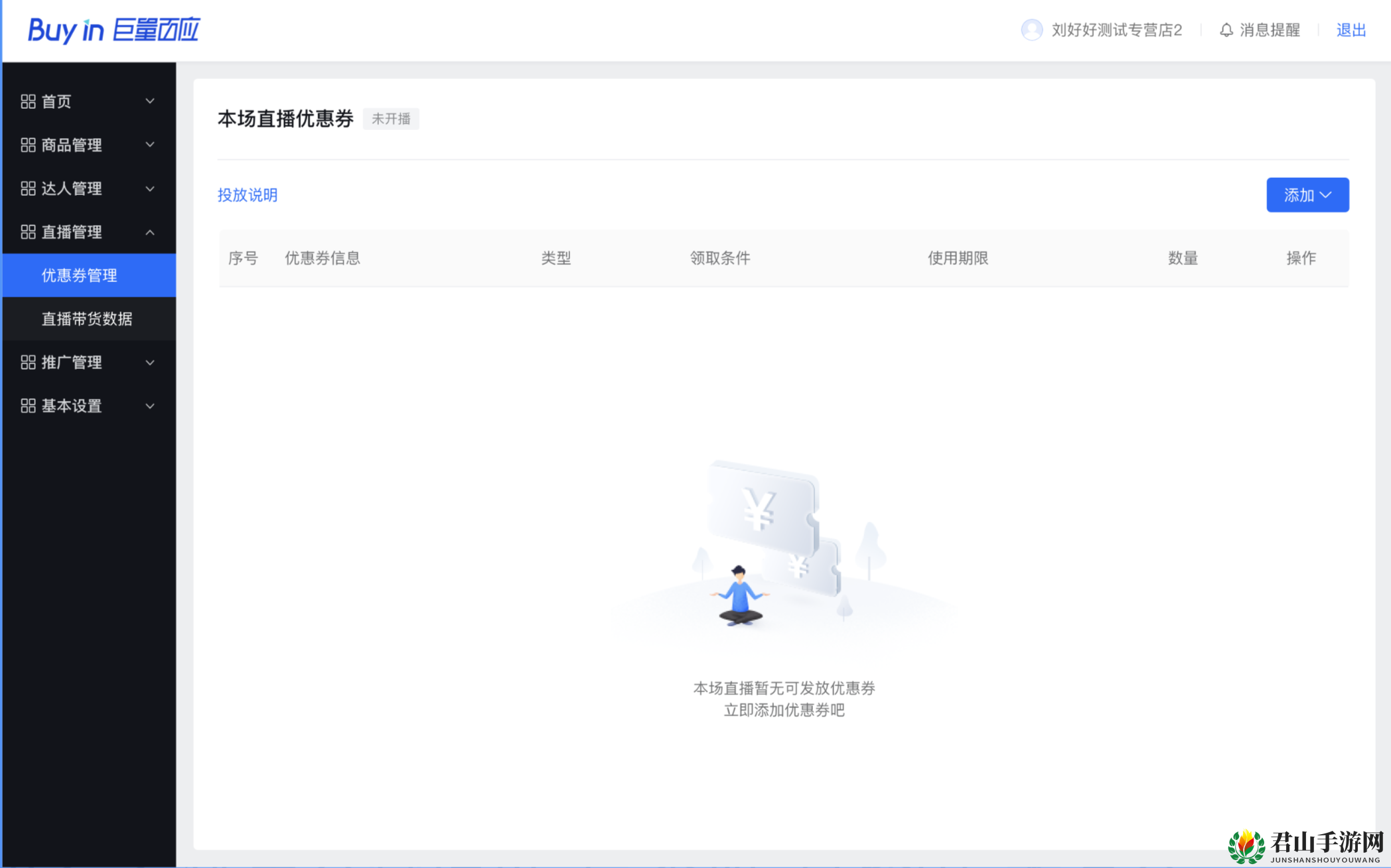Click the Buy in 巨量百应 logo
Viewport: 1391px width, 868px height.
click(113, 31)
